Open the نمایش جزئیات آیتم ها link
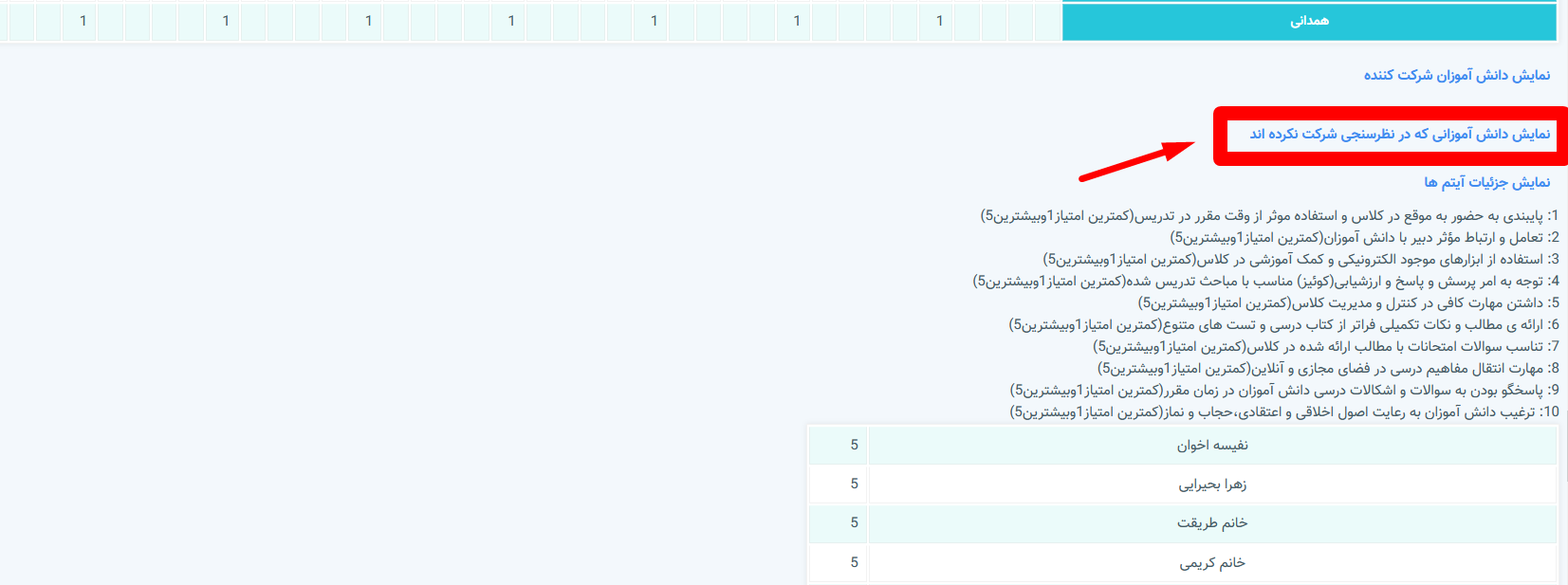The height and width of the screenshot is (585, 1568). point(1486,182)
